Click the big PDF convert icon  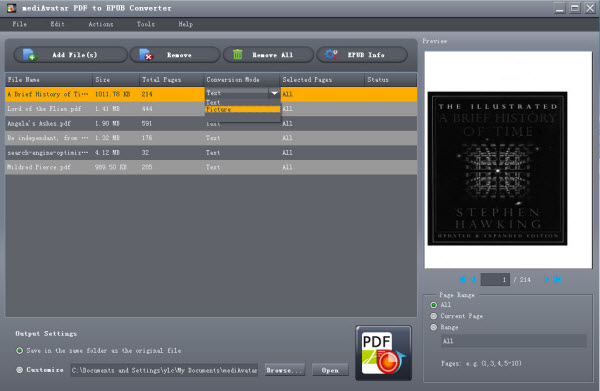click(x=383, y=353)
